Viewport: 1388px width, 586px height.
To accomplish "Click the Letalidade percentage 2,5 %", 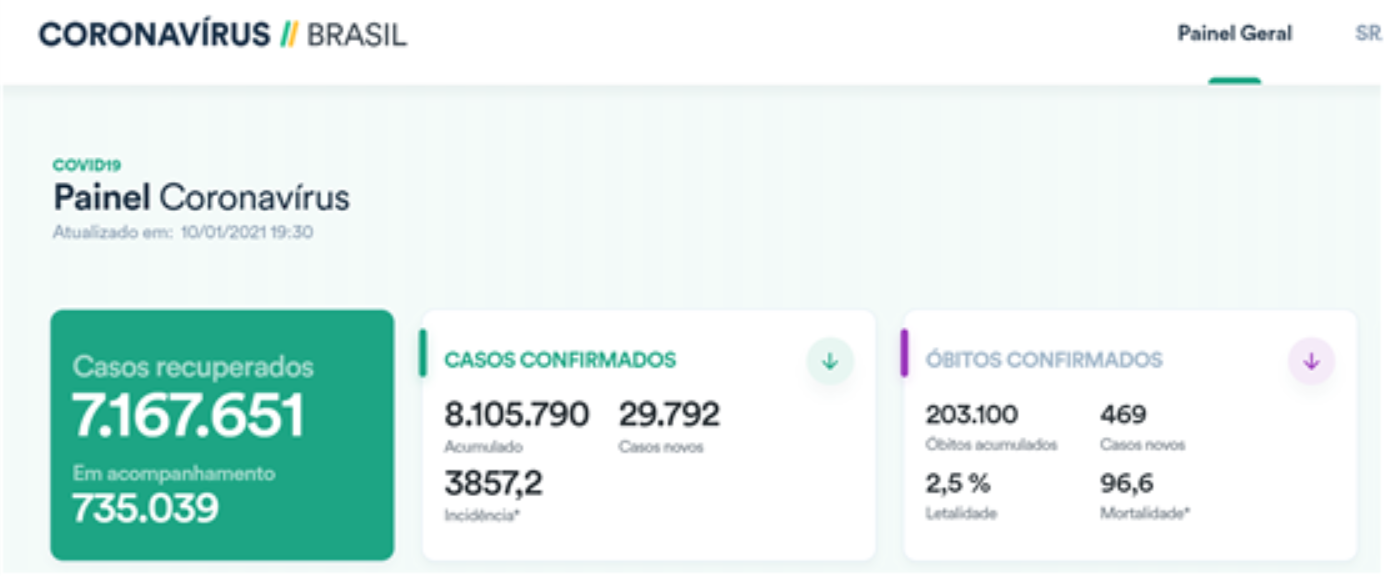I will [x=957, y=484].
